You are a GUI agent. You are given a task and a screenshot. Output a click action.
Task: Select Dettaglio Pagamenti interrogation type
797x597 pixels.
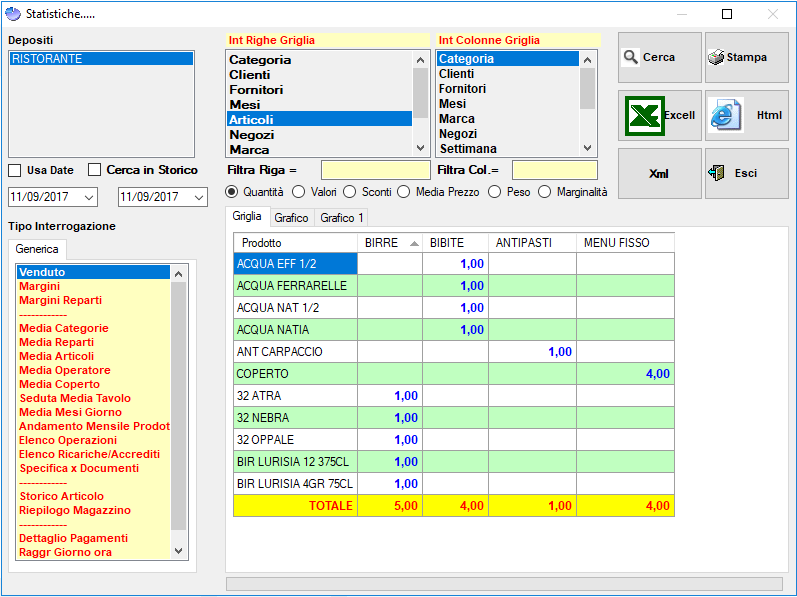coord(94,538)
